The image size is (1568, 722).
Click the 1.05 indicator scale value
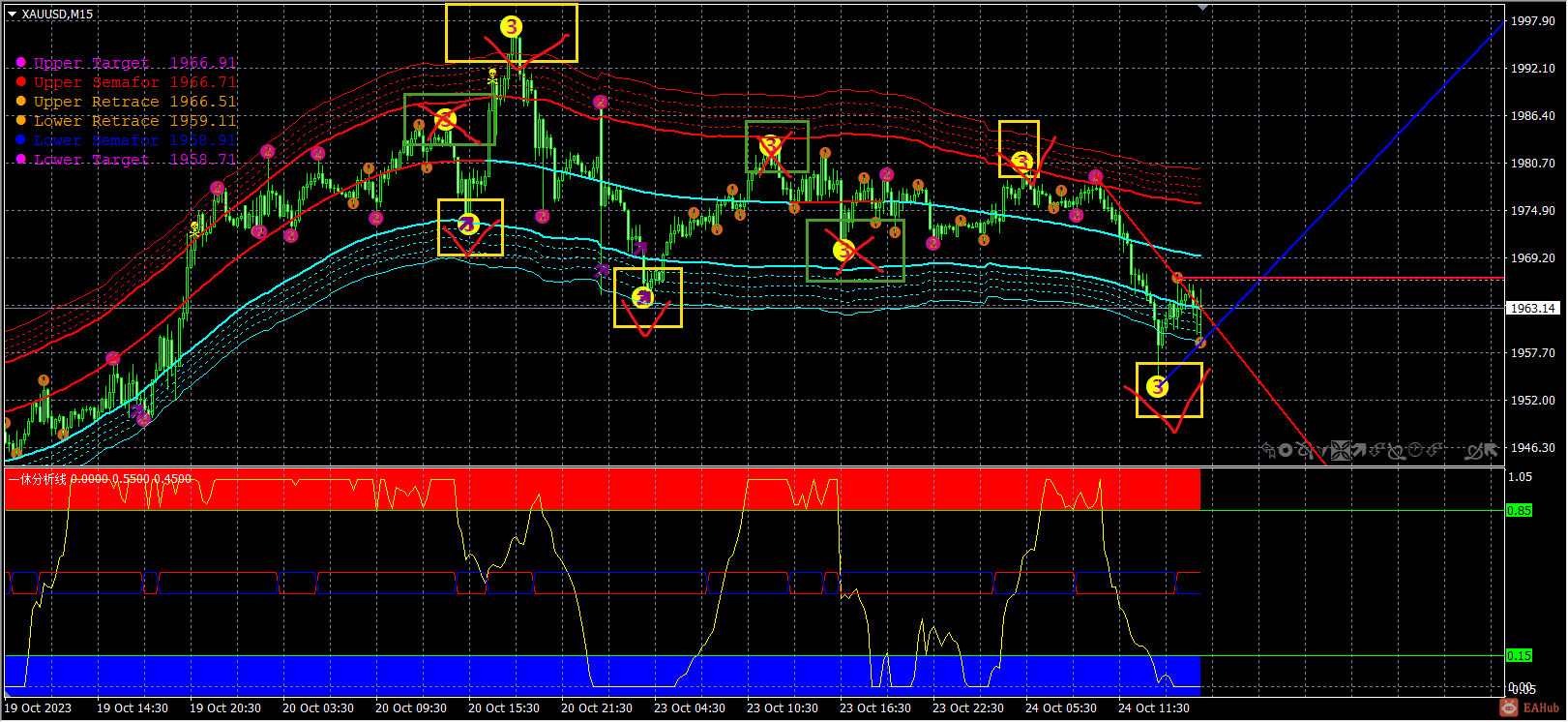1521,477
